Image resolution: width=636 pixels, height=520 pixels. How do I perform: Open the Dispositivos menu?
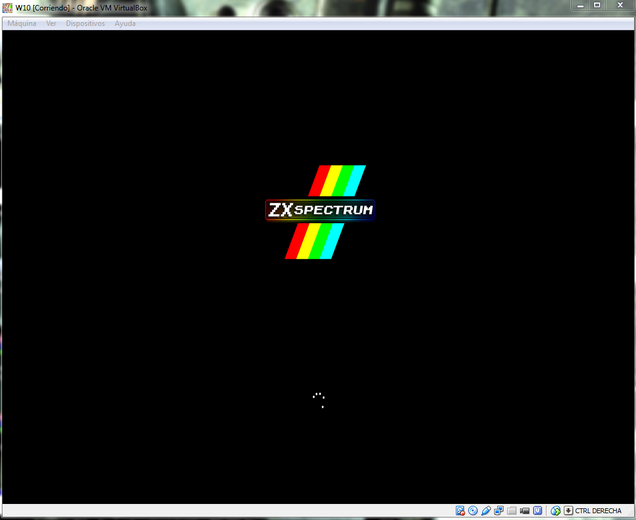(x=85, y=24)
